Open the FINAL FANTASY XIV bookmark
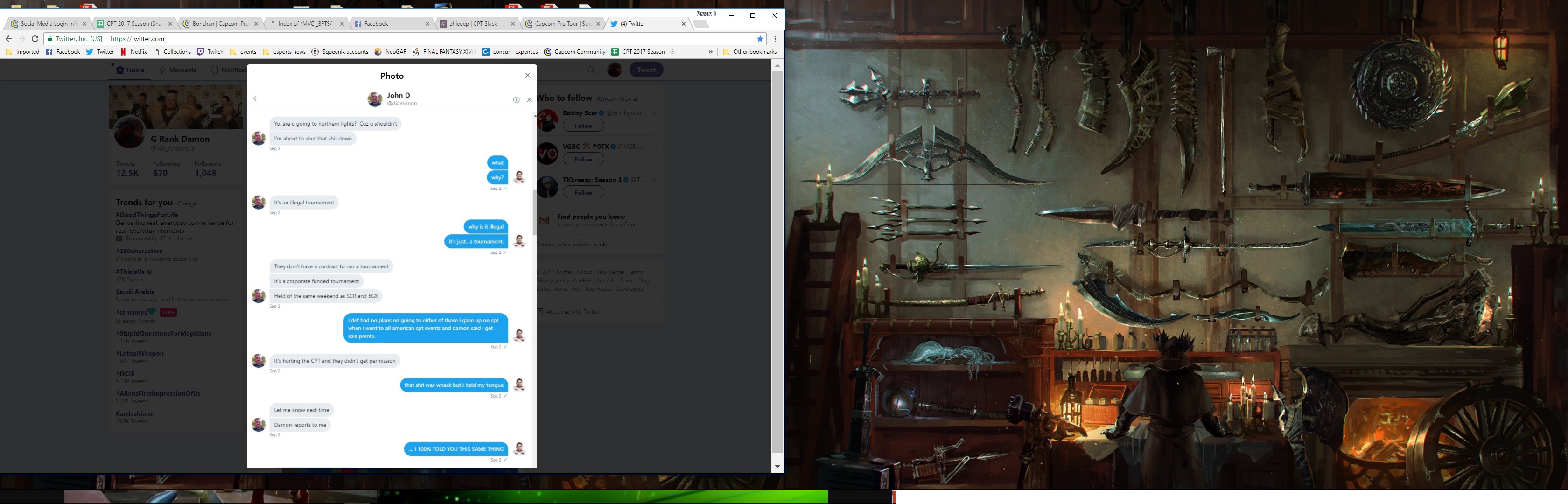Image resolution: width=1568 pixels, height=504 pixels. pyautogui.click(x=443, y=52)
